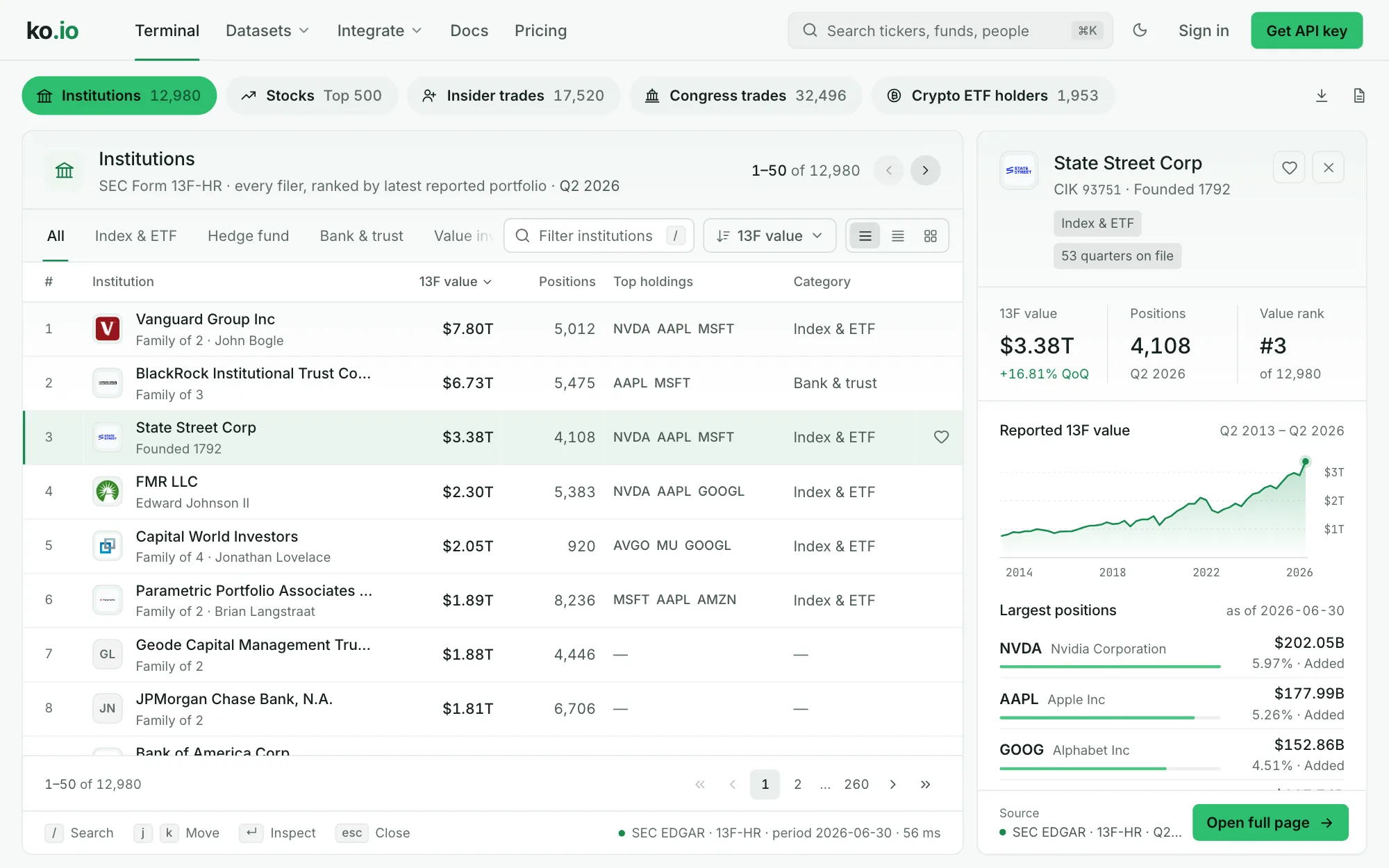Focus the search tickers input field
The width and height of the screenshot is (1389, 868).
[950, 31]
